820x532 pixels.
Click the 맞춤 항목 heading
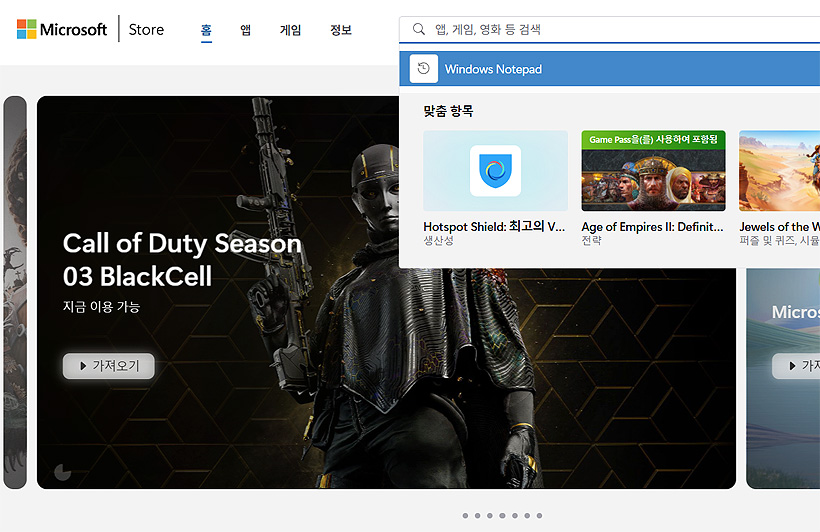click(x=448, y=111)
